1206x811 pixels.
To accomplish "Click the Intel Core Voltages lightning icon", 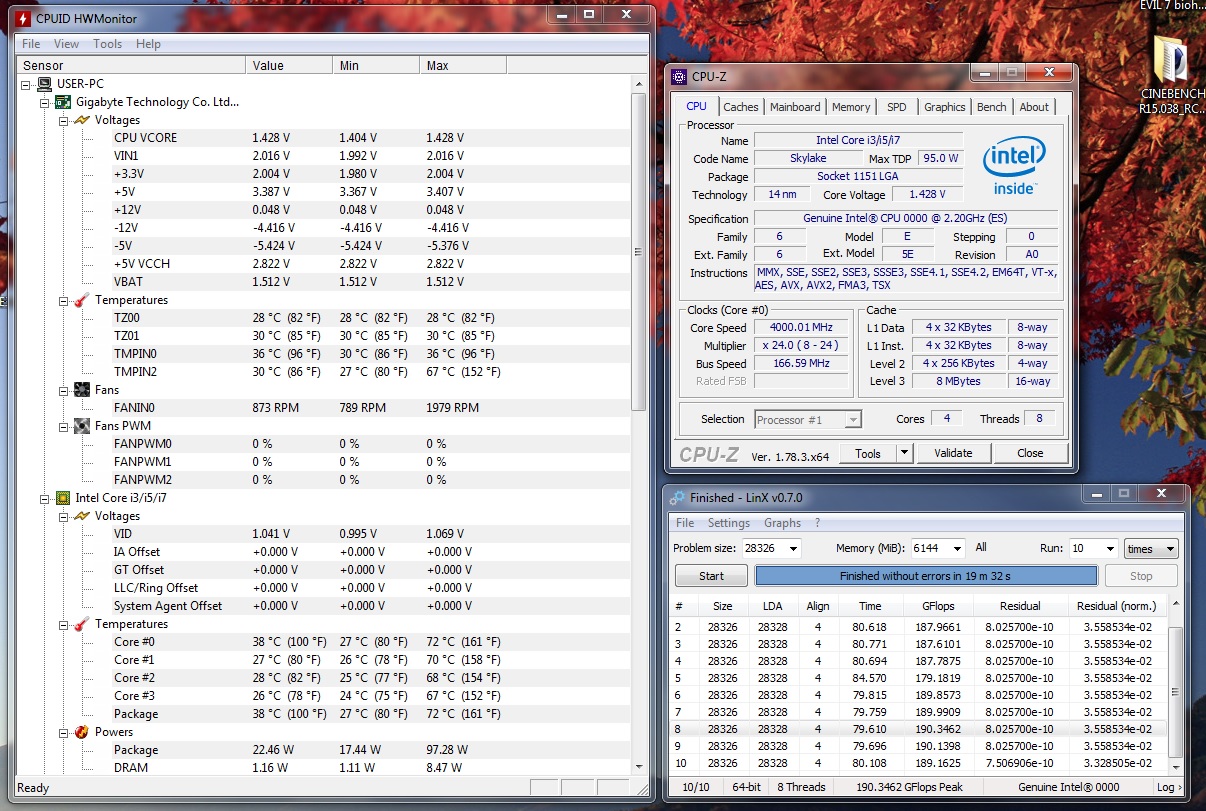I will pos(82,516).
